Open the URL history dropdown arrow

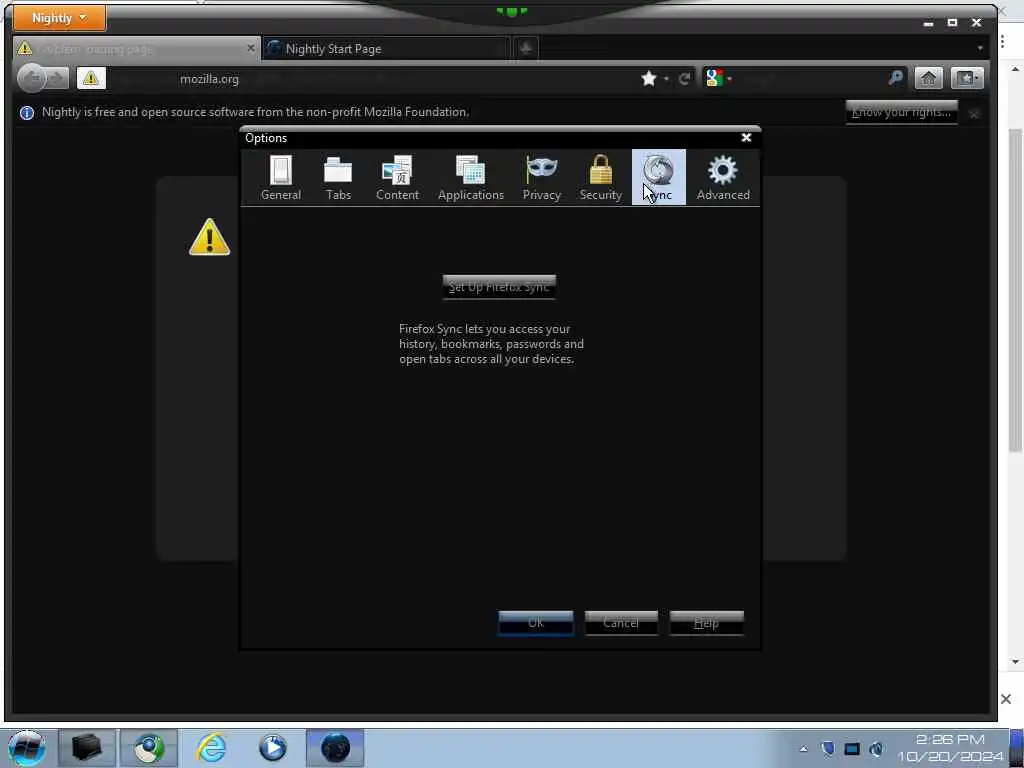tap(666, 79)
